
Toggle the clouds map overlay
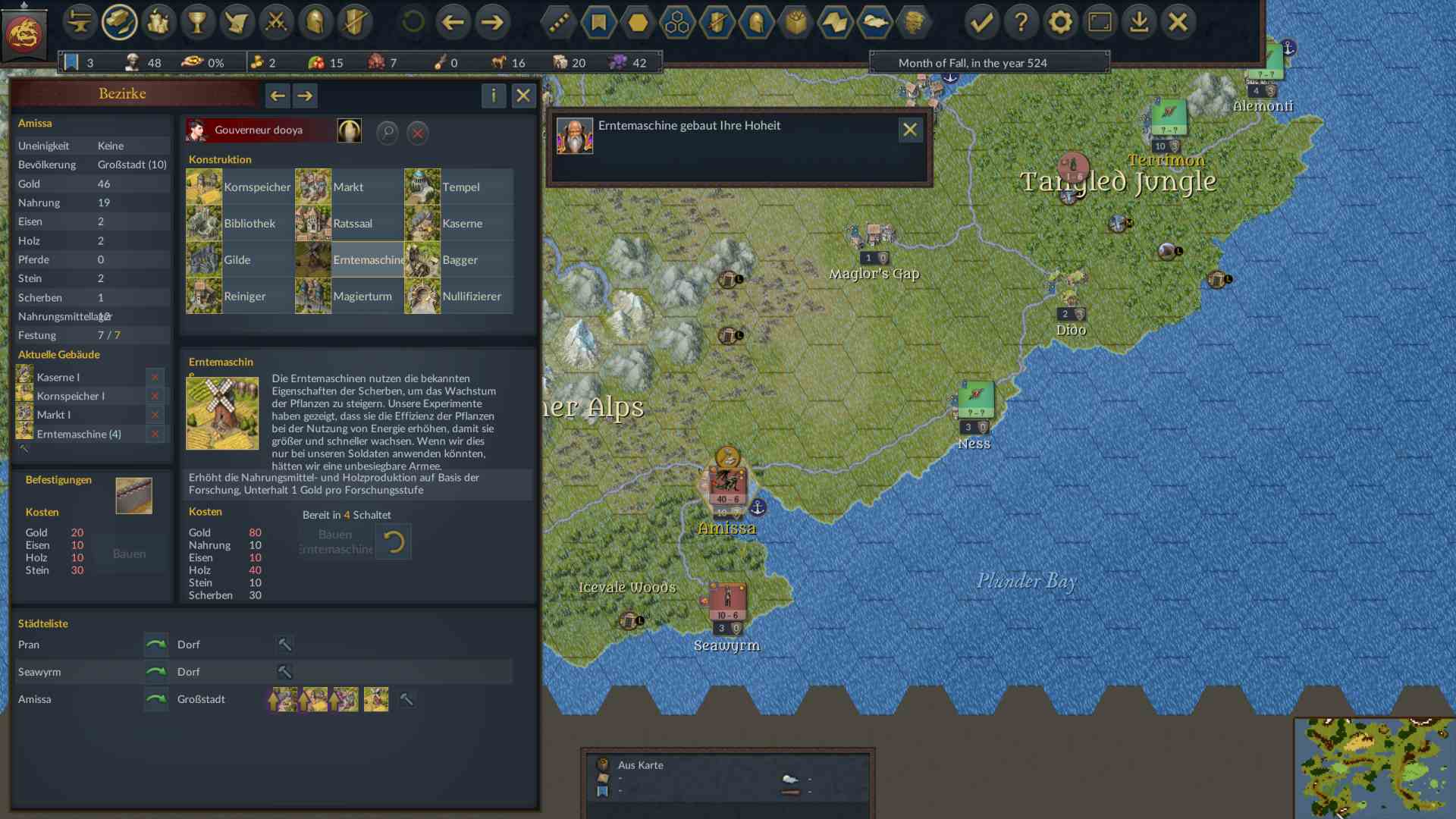[x=874, y=23]
